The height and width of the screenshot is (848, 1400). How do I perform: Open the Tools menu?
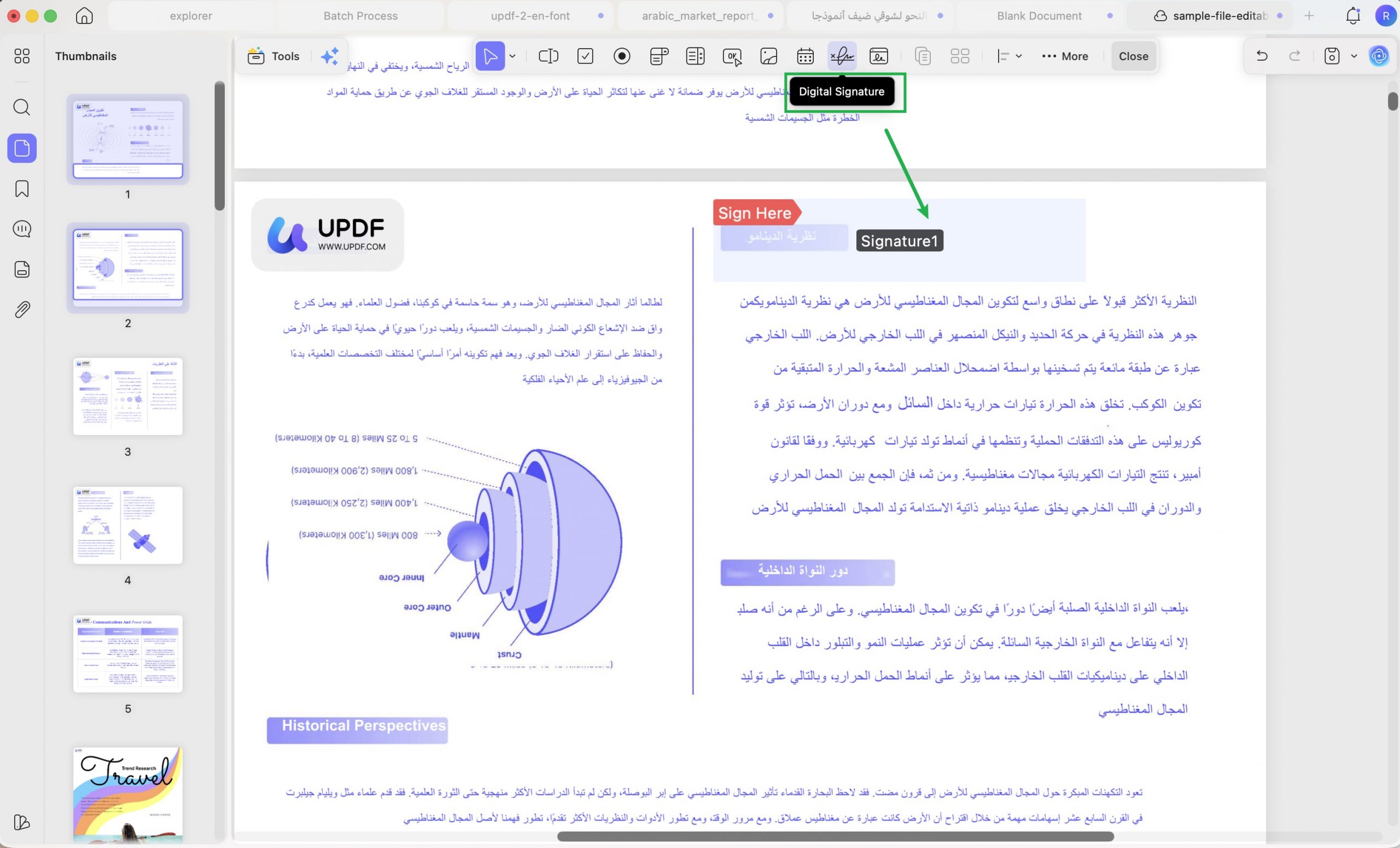tap(274, 56)
